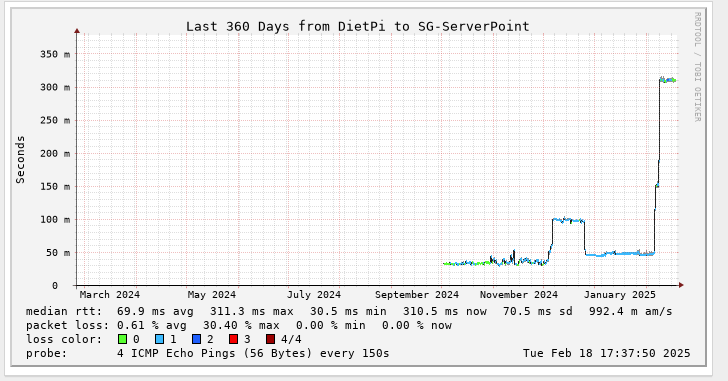This screenshot has width=728, height=381.
Task: Click the 'median rtt:' row label
Action: tap(64, 311)
